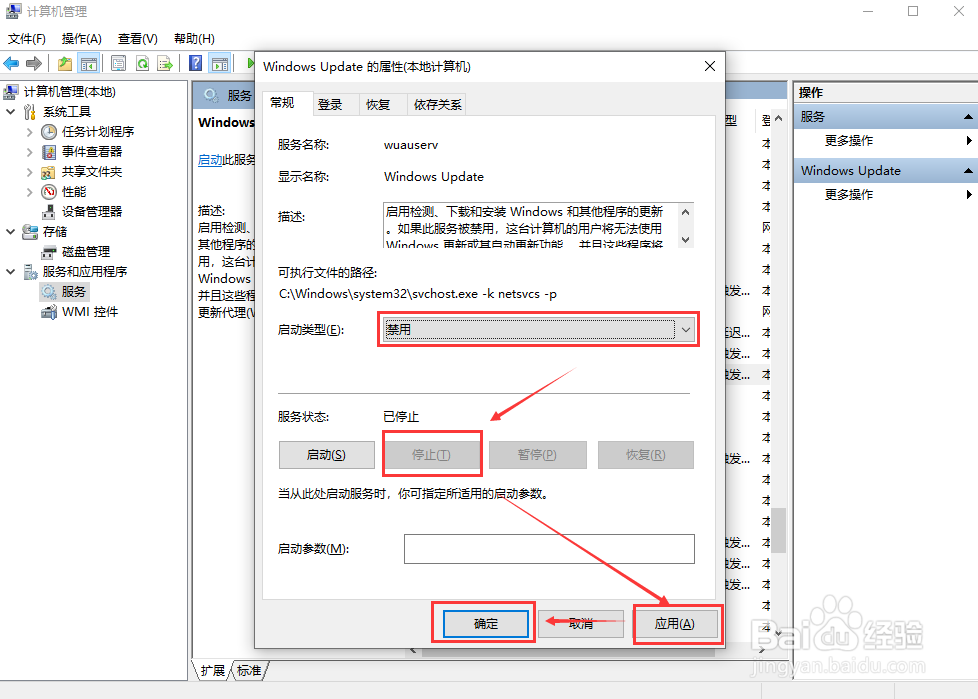Viewport: 978px width, 699px height.
Task: Click the 恢复(R) service button
Action: coord(646,455)
